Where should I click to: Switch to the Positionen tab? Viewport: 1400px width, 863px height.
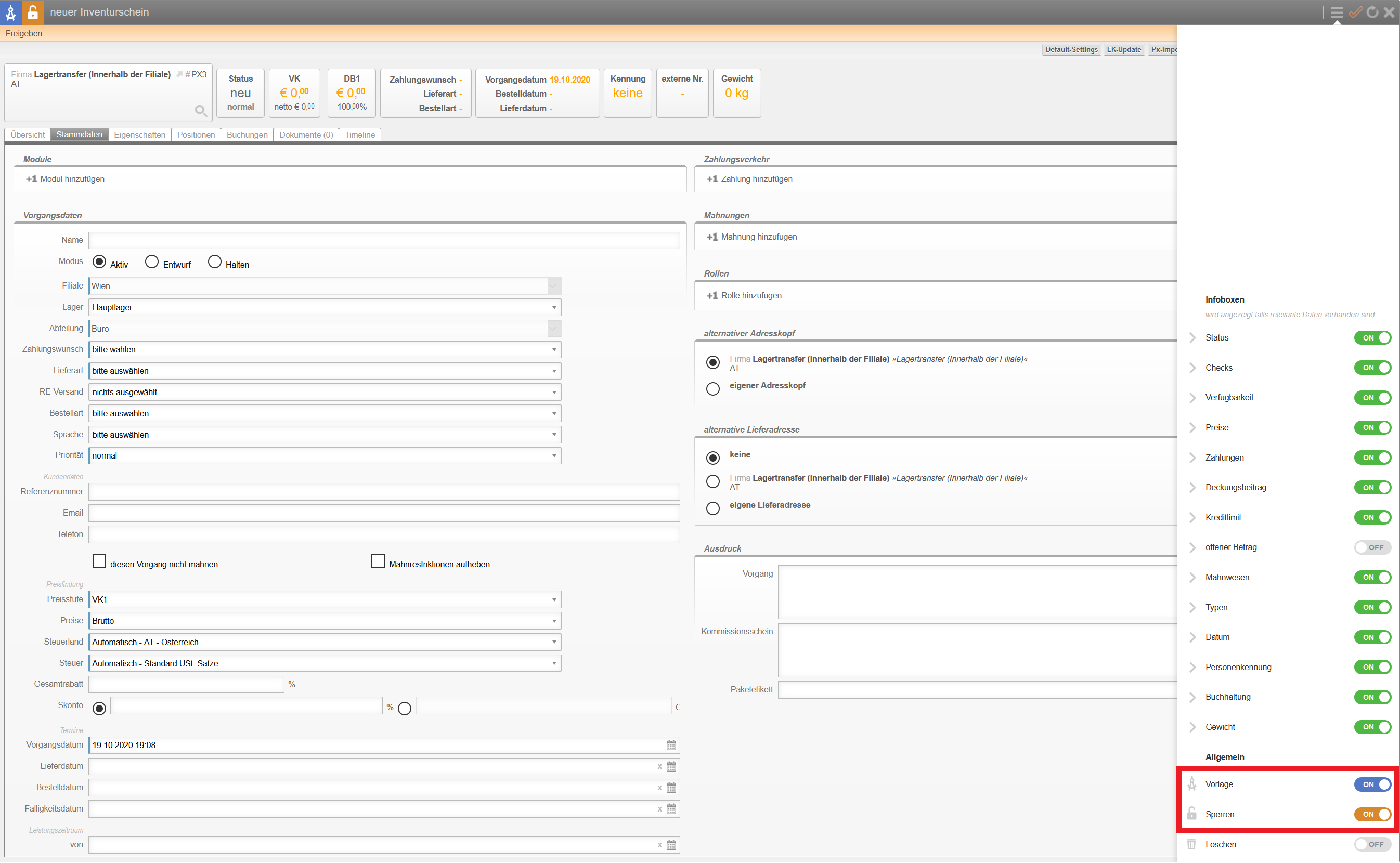(x=196, y=135)
